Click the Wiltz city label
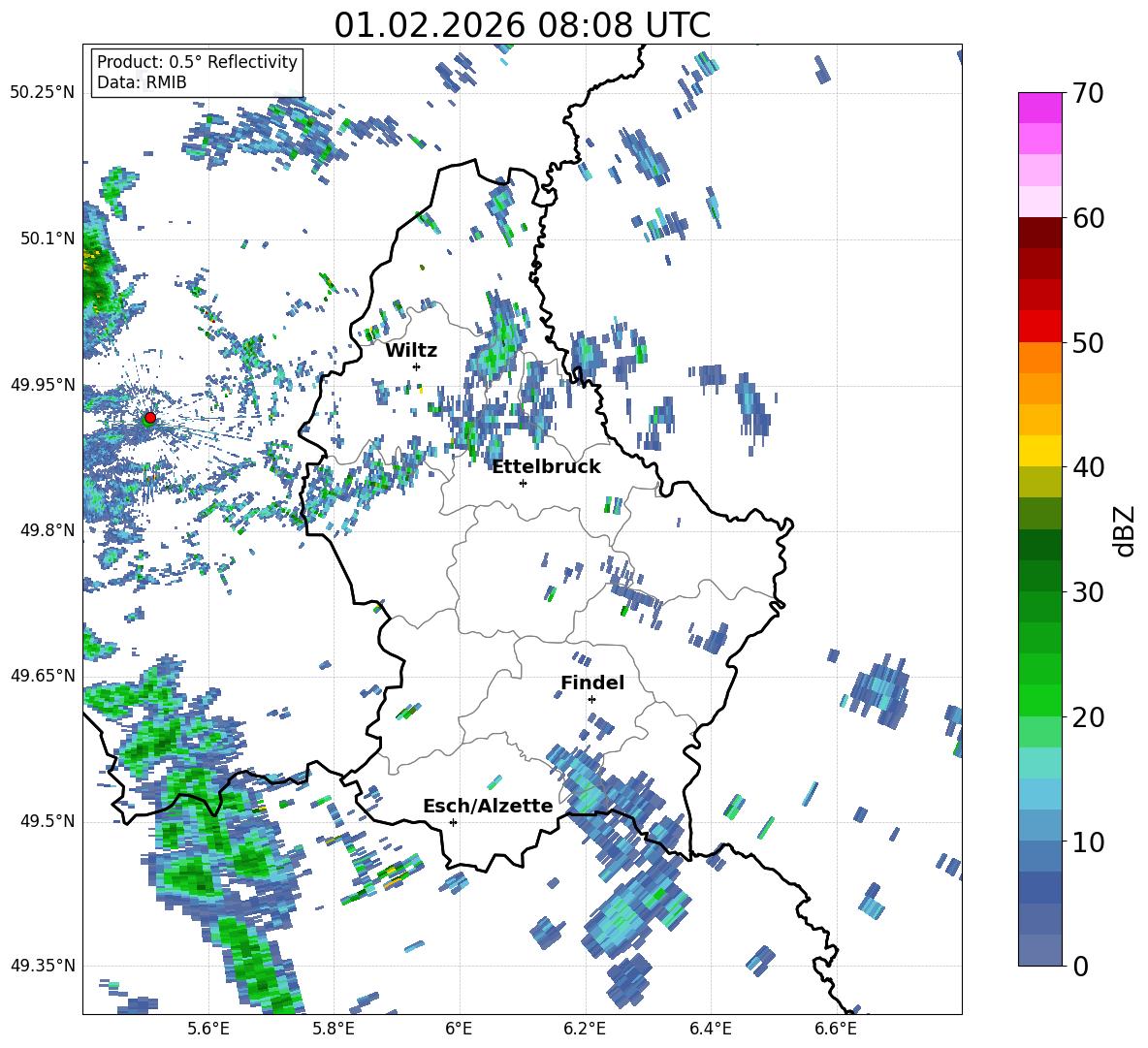The image size is (1148, 1048). (x=411, y=351)
